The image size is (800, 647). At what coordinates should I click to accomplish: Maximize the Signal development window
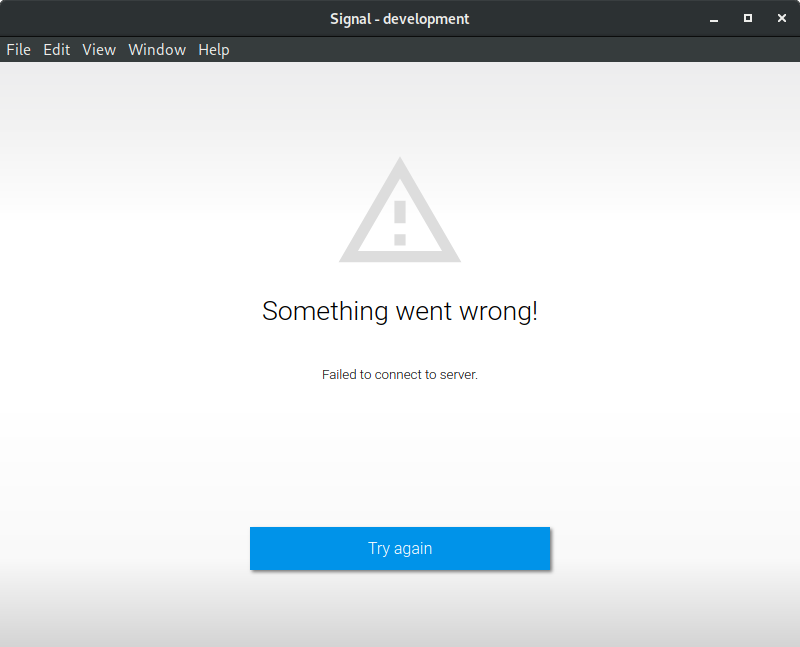coord(747,18)
